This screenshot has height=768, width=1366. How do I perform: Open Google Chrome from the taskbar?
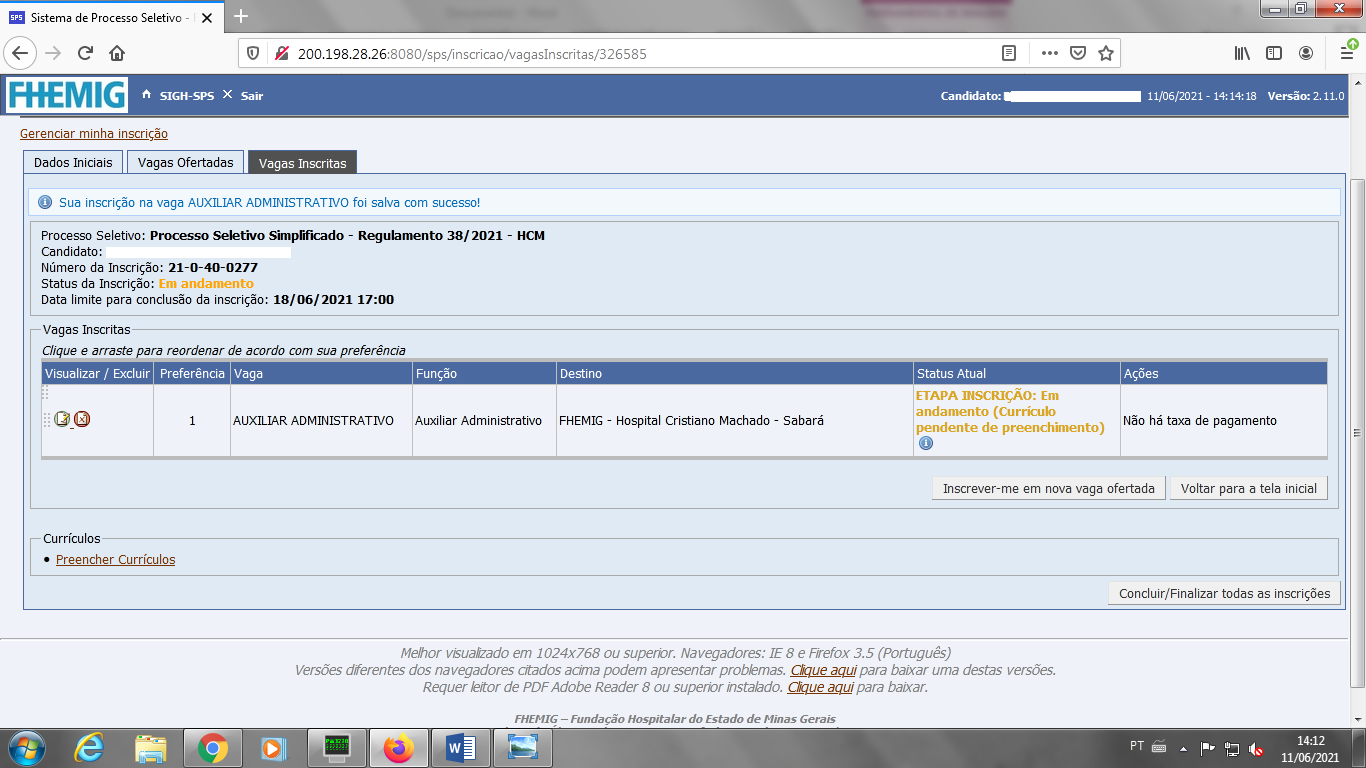pyautogui.click(x=212, y=748)
